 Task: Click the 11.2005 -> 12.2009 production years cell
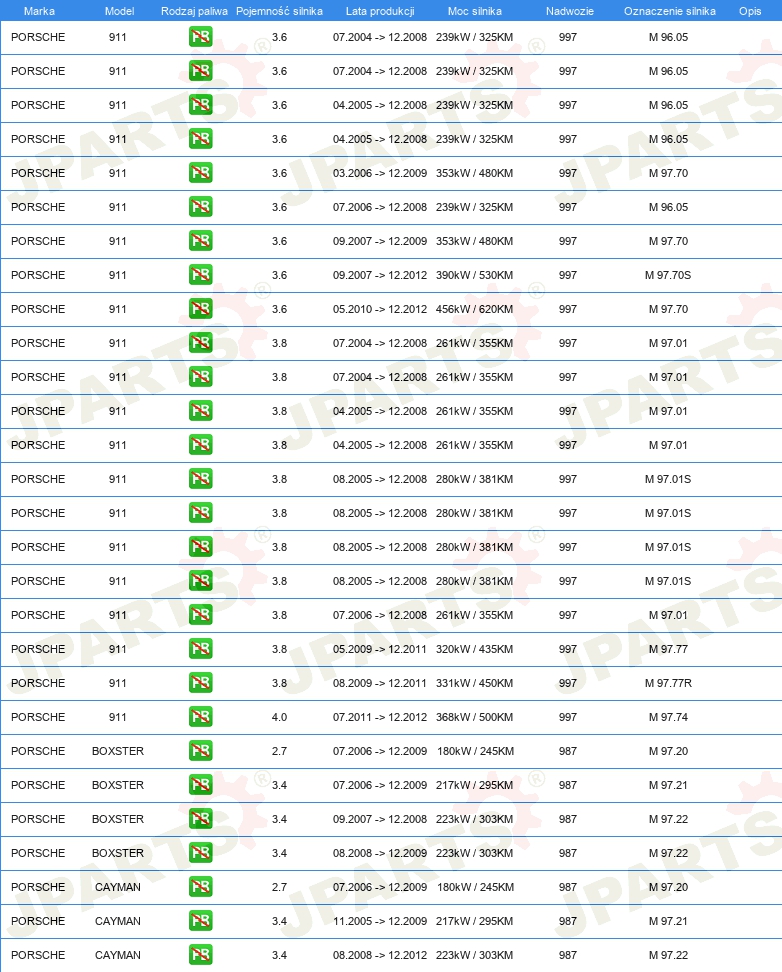click(x=380, y=921)
